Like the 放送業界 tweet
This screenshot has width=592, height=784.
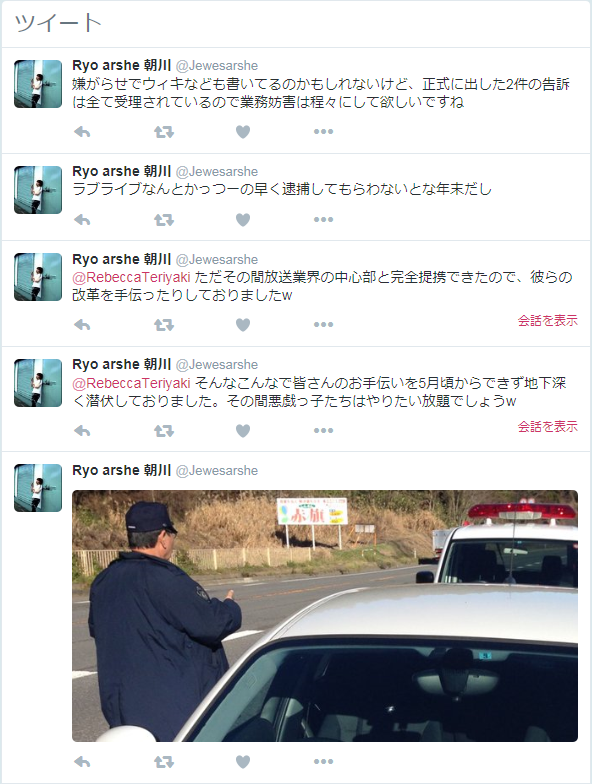pyautogui.click(x=243, y=325)
